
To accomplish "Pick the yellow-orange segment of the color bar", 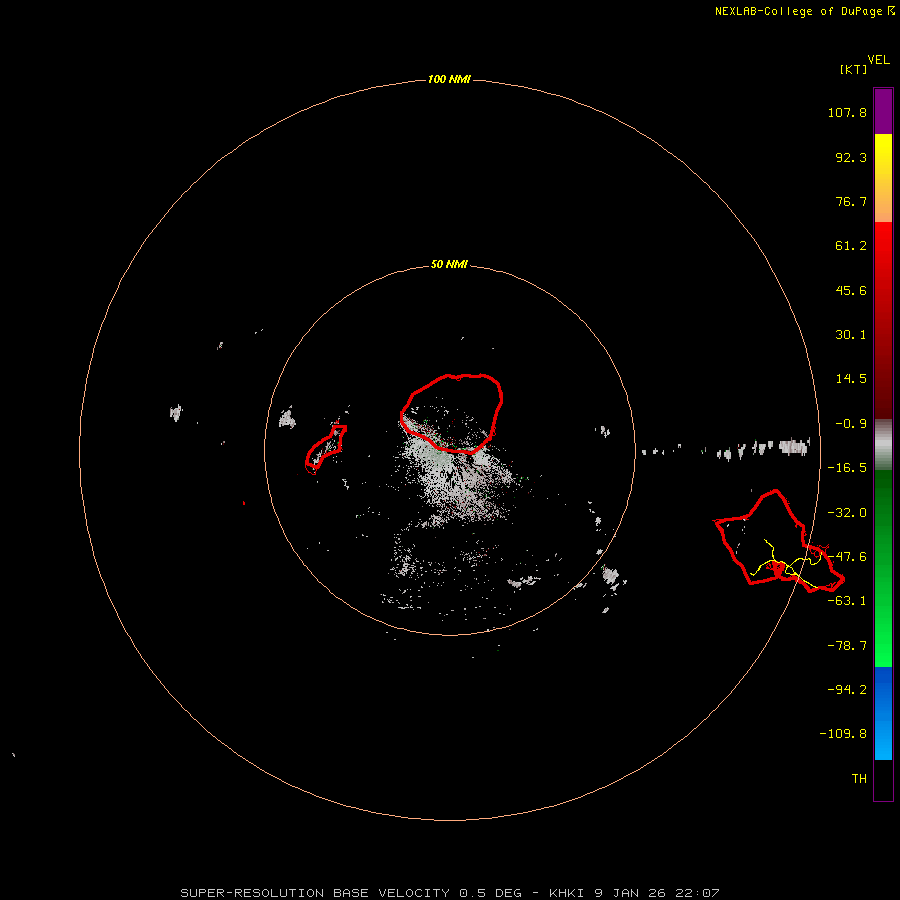I will pos(883,178).
